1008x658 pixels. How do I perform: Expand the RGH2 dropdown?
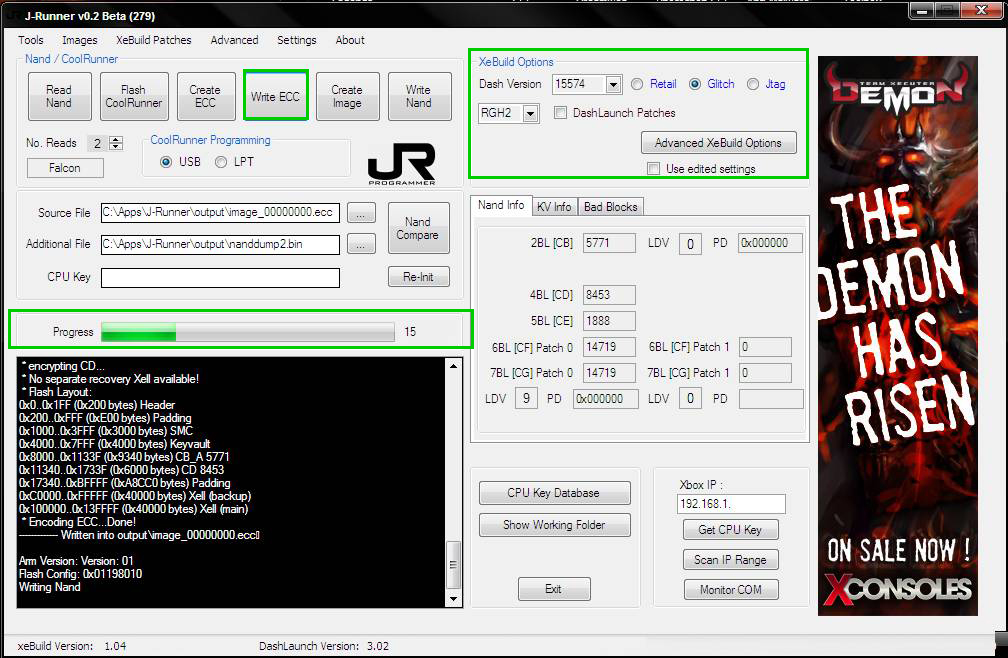point(530,114)
